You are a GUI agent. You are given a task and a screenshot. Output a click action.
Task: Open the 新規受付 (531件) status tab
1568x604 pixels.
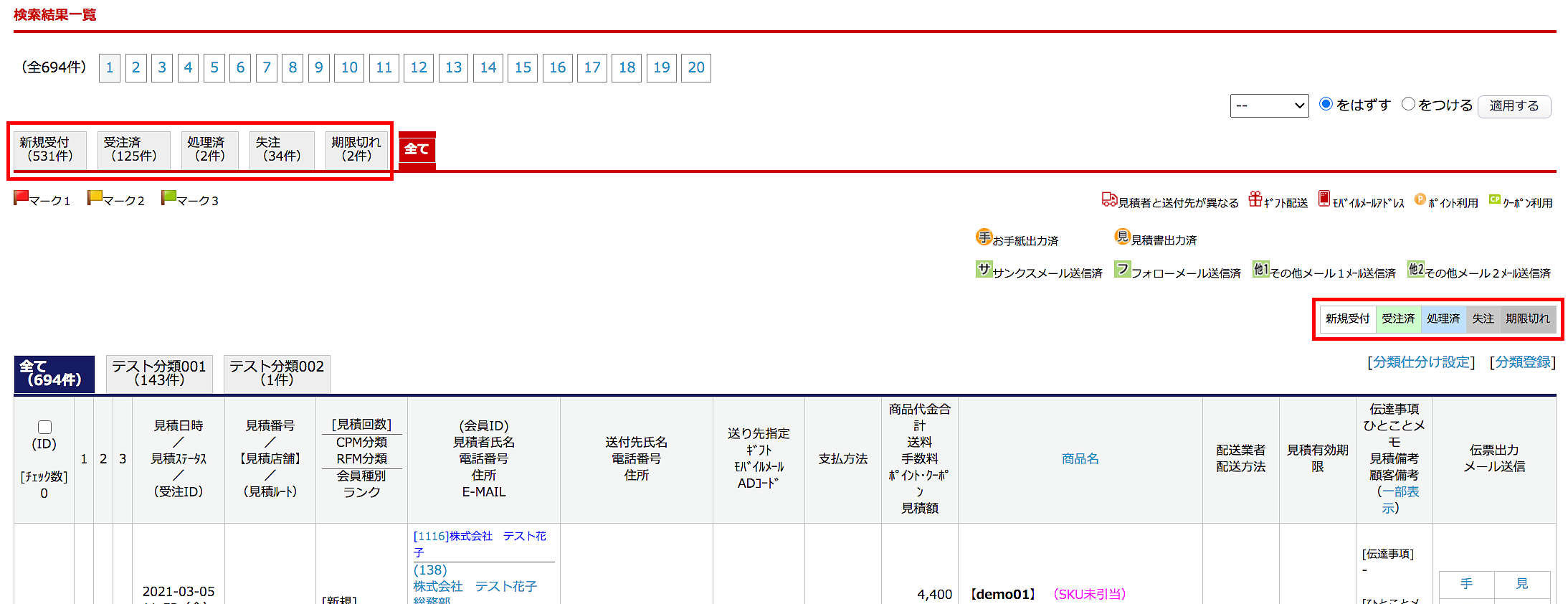coord(50,149)
